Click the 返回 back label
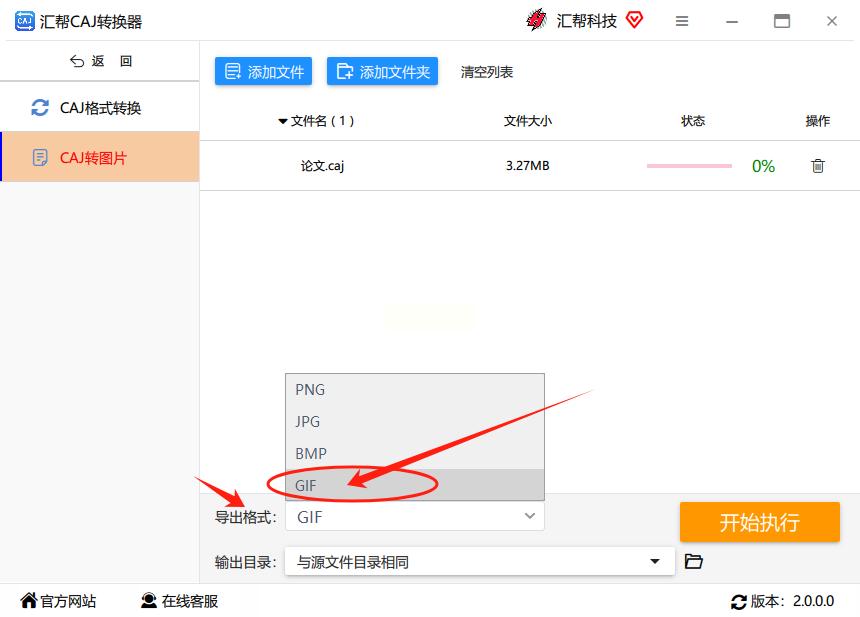This screenshot has height=617, width=860. [x=112, y=61]
